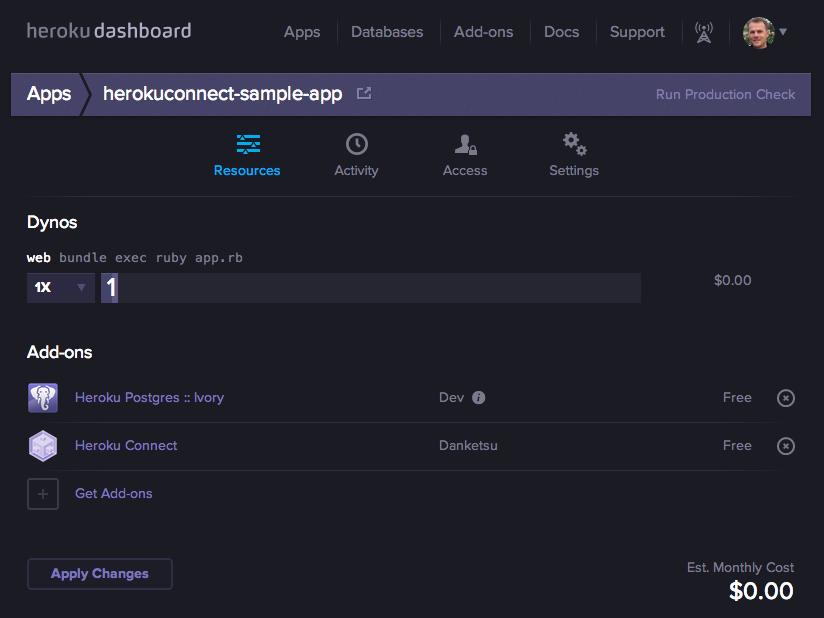Remove the Heroku Postgres add-on
The width and height of the screenshot is (824, 618).
tap(786, 398)
